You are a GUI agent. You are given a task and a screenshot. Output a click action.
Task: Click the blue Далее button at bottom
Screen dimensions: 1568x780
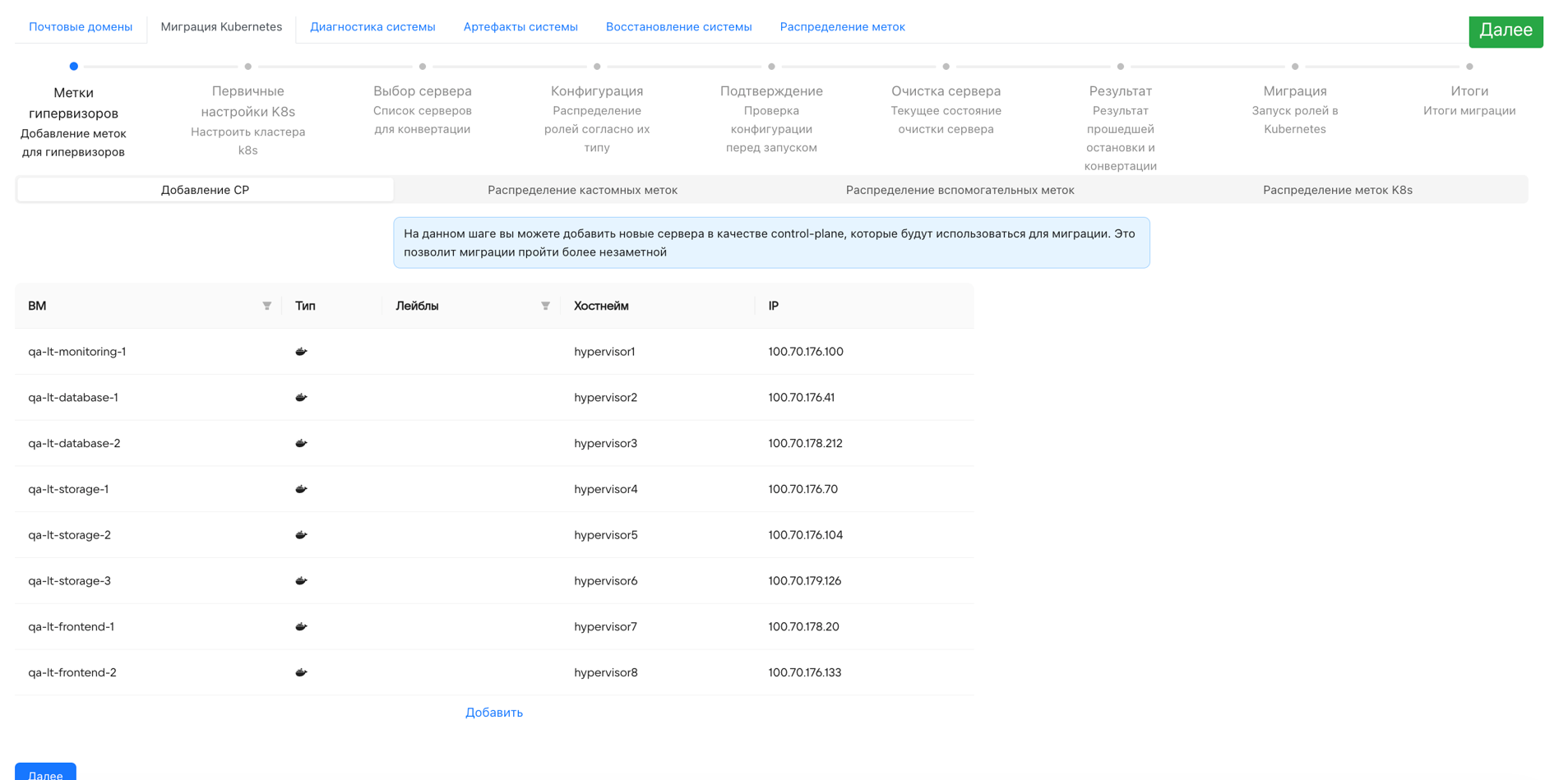(x=45, y=773)
